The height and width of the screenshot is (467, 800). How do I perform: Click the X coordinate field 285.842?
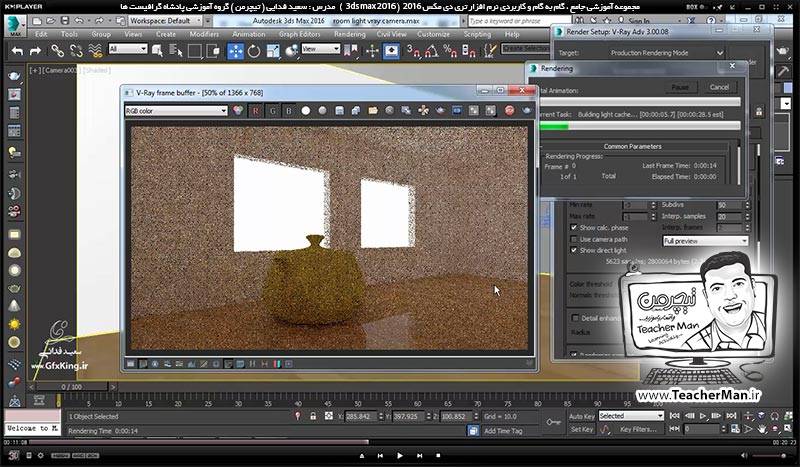[360, 416]
